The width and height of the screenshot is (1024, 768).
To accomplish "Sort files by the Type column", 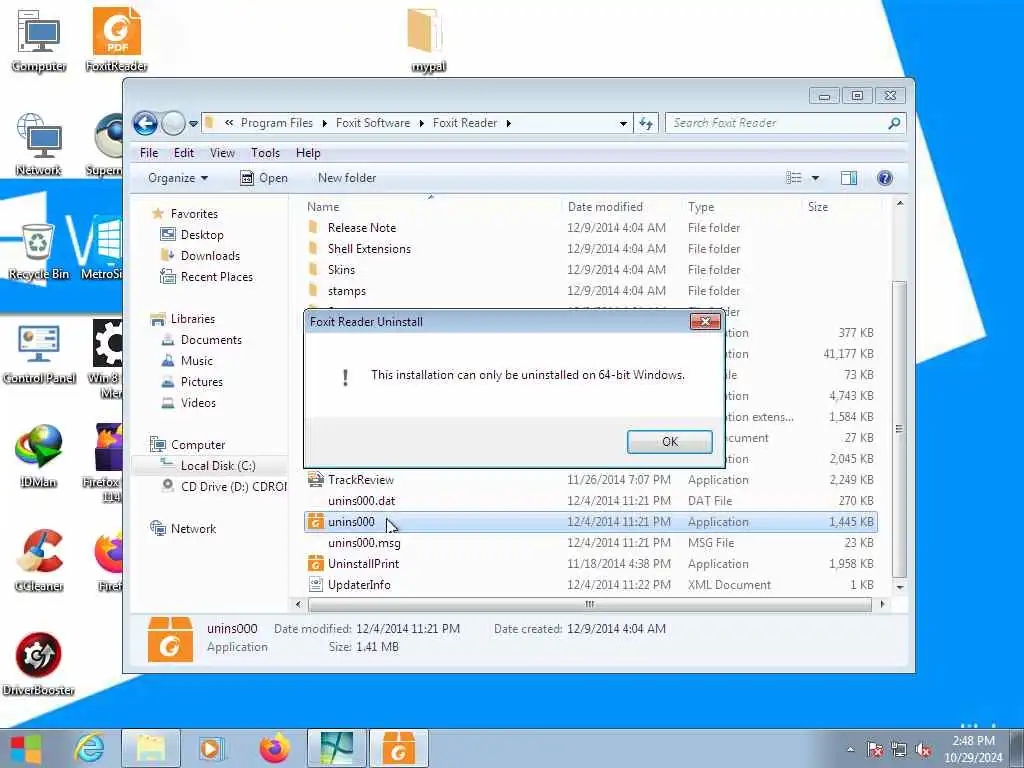I will pyautogui.click(x=742, y=207).
